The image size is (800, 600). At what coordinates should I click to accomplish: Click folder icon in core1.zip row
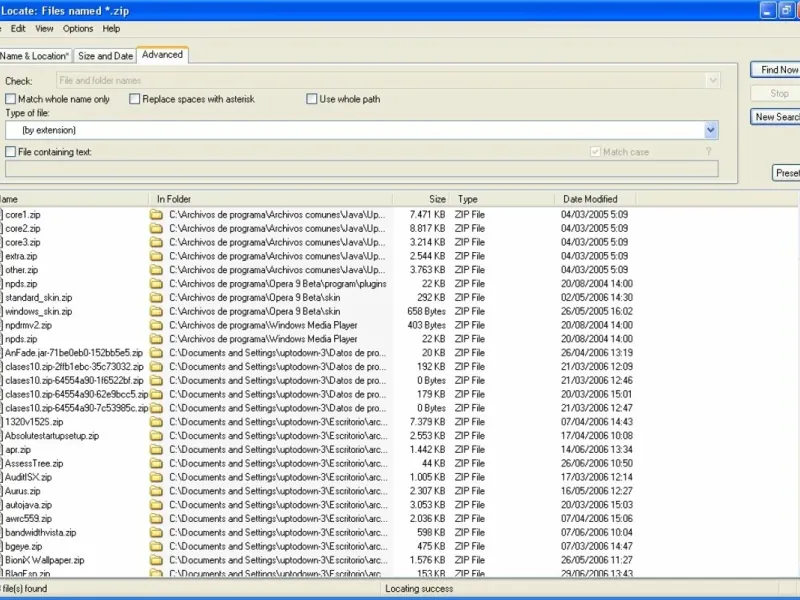coord(156,215)
